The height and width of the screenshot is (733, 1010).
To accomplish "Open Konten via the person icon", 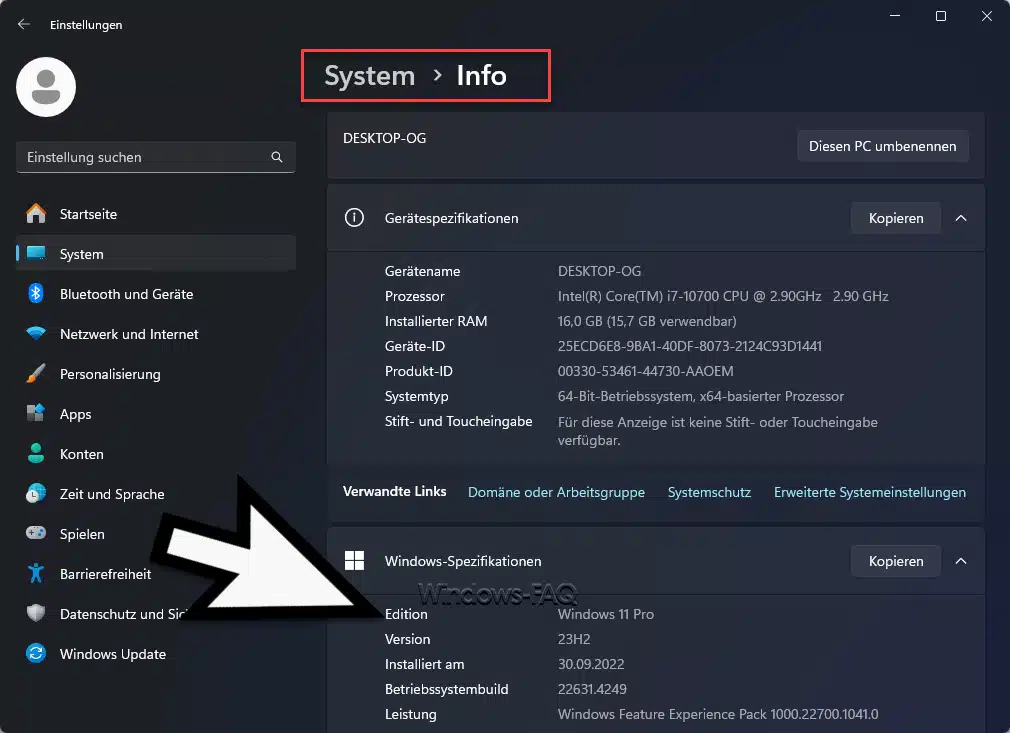I will pyautogui.click(x=34, y=453).
